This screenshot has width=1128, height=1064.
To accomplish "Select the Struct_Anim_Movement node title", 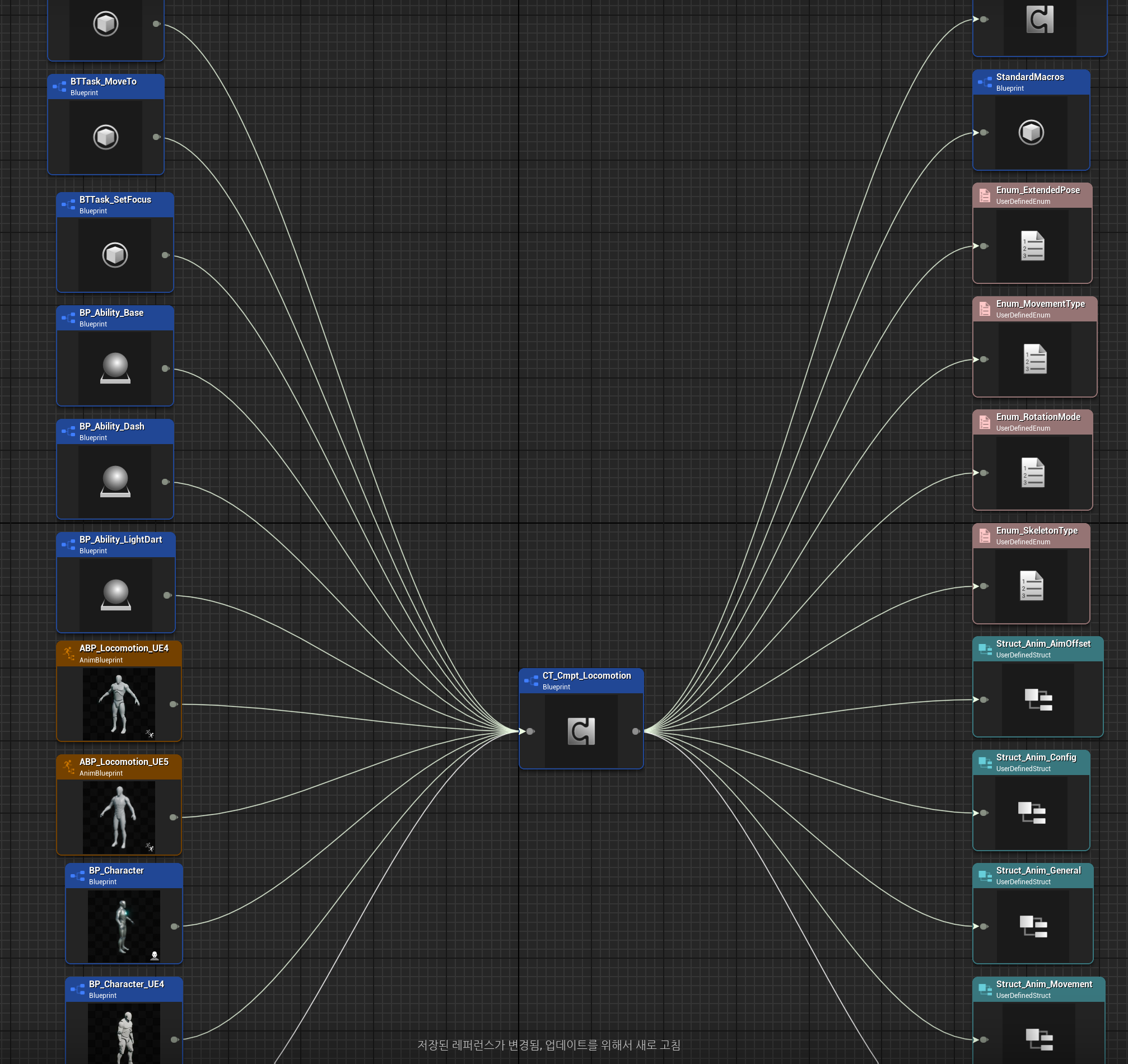I will coord(1044,984).
